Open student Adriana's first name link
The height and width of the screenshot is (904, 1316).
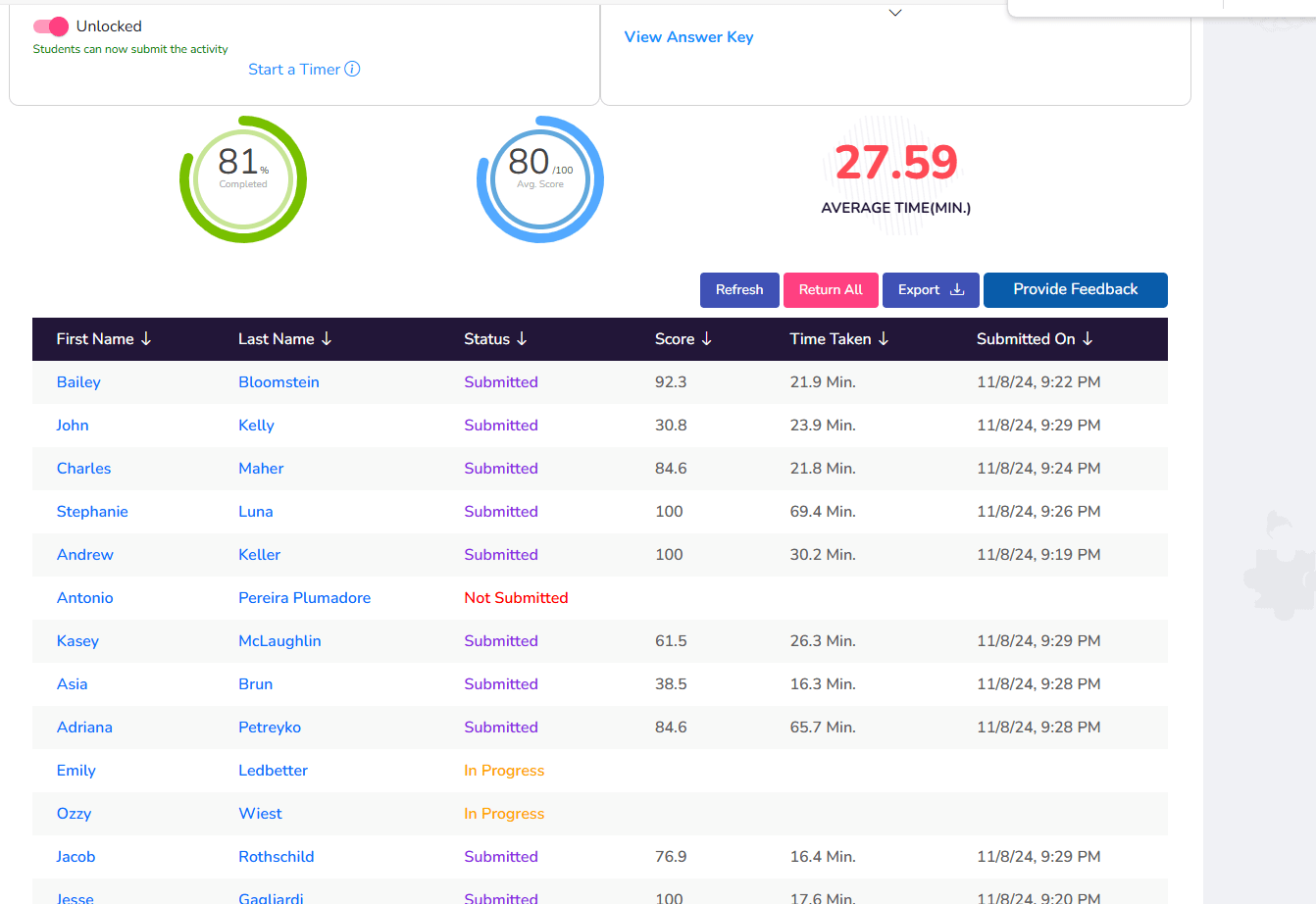click(x=84, y=728)
